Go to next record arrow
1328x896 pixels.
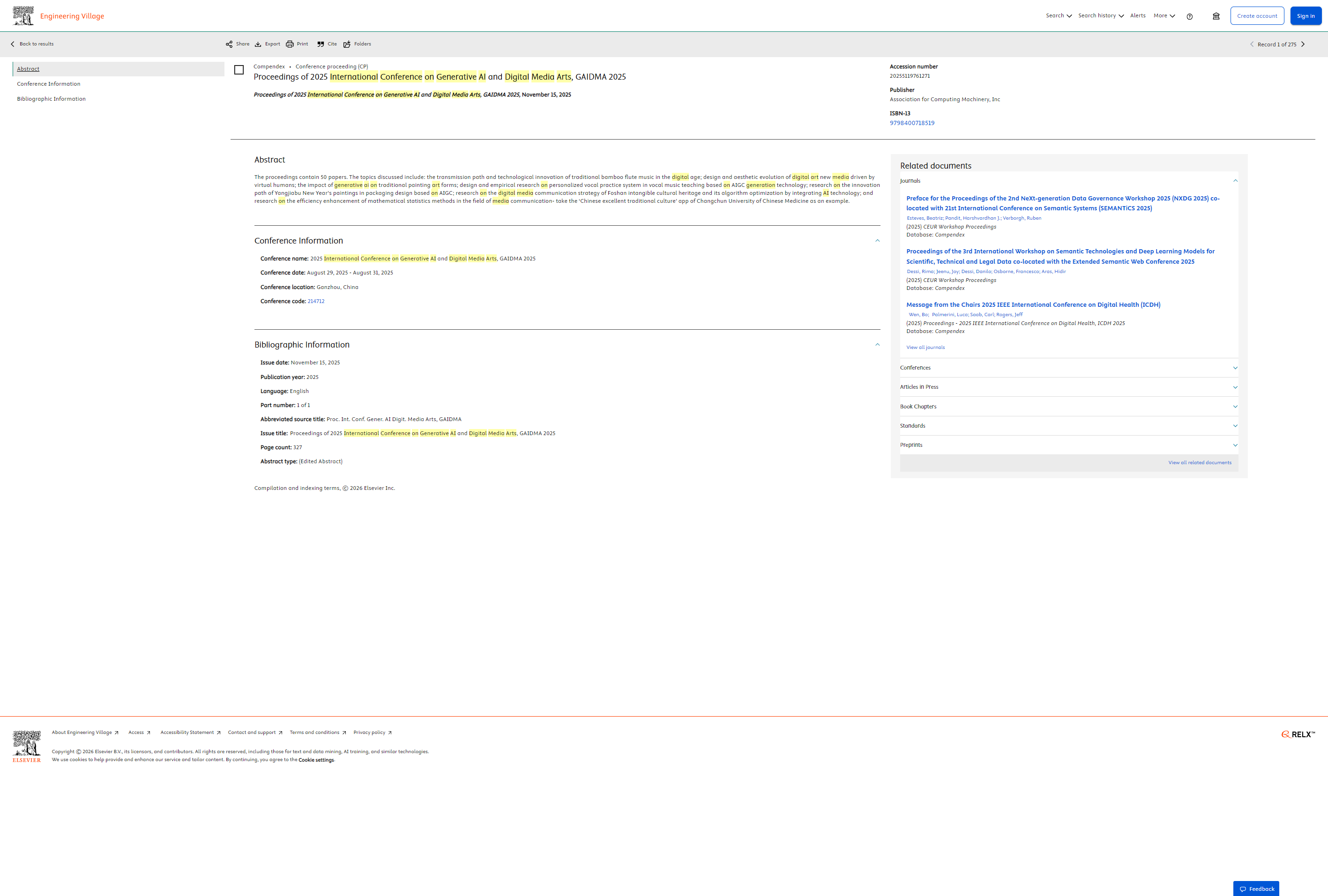(x=1303, y=44)
